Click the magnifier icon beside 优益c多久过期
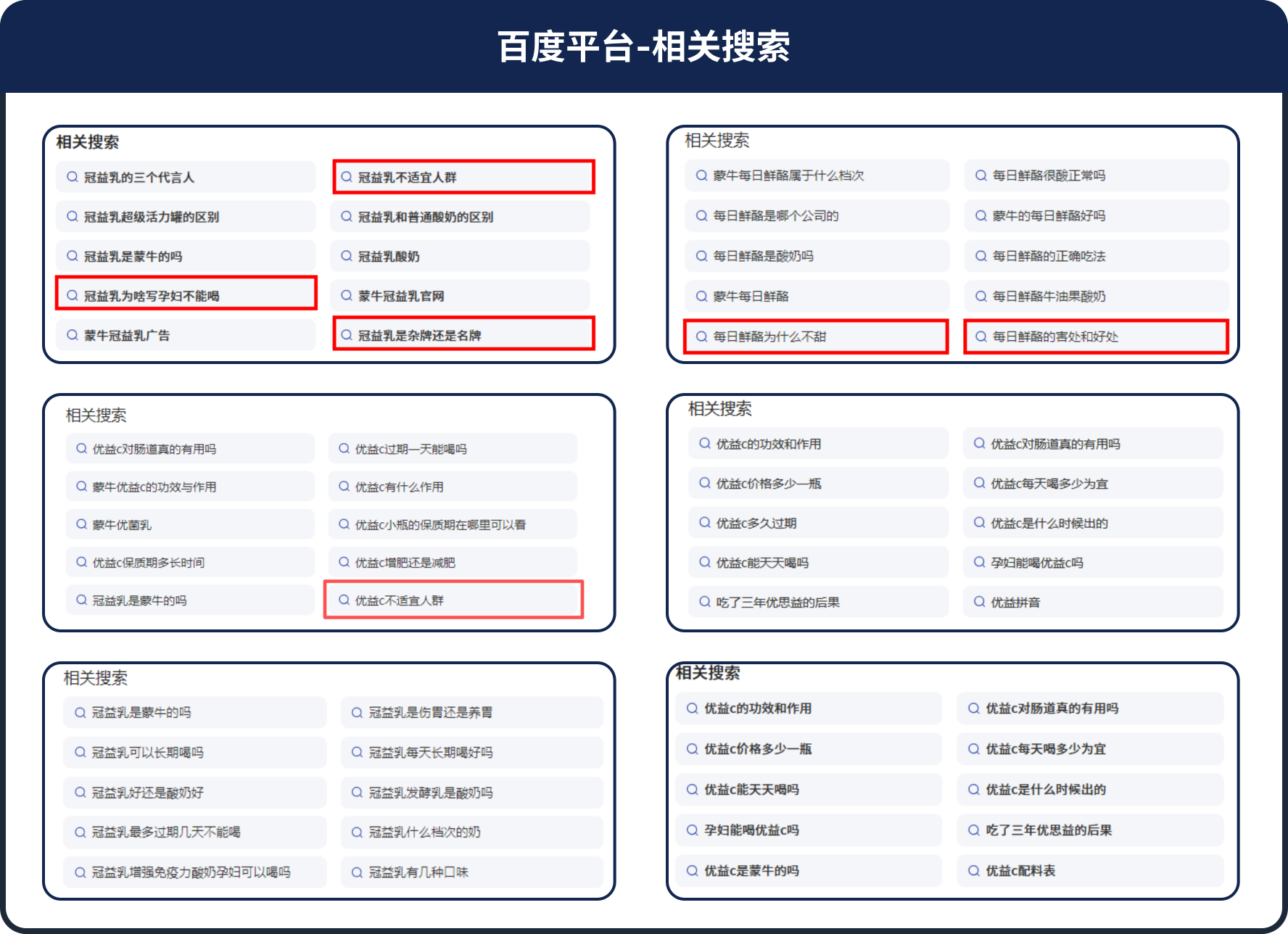This screenshot has height=934, width=1288. click(x=704, y=523)
